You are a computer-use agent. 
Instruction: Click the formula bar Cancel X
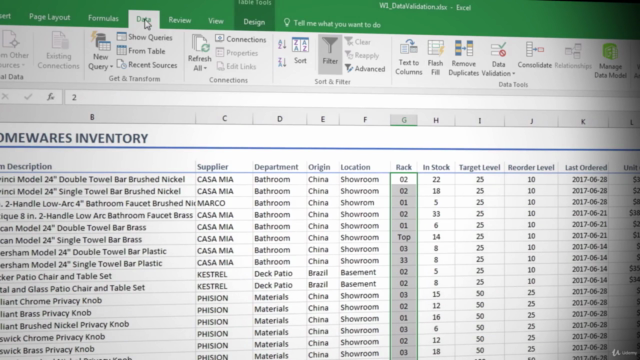pos(5,96)
